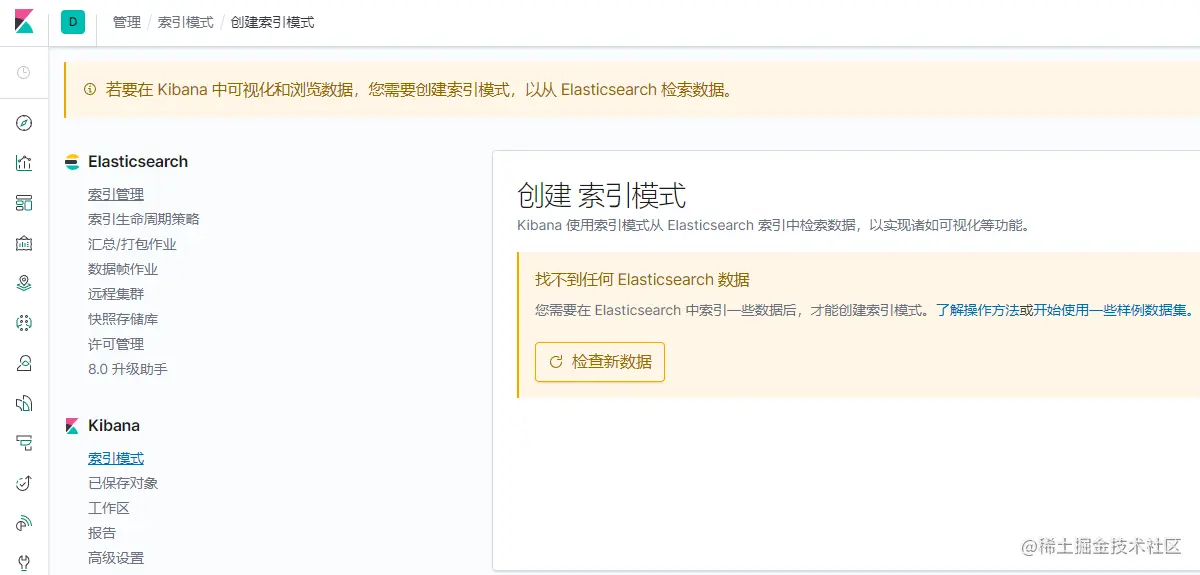The width and height of the screenshot is (1200, 575).
Task: Open Dashboard icon in sidebar
Action: (24, 203)
